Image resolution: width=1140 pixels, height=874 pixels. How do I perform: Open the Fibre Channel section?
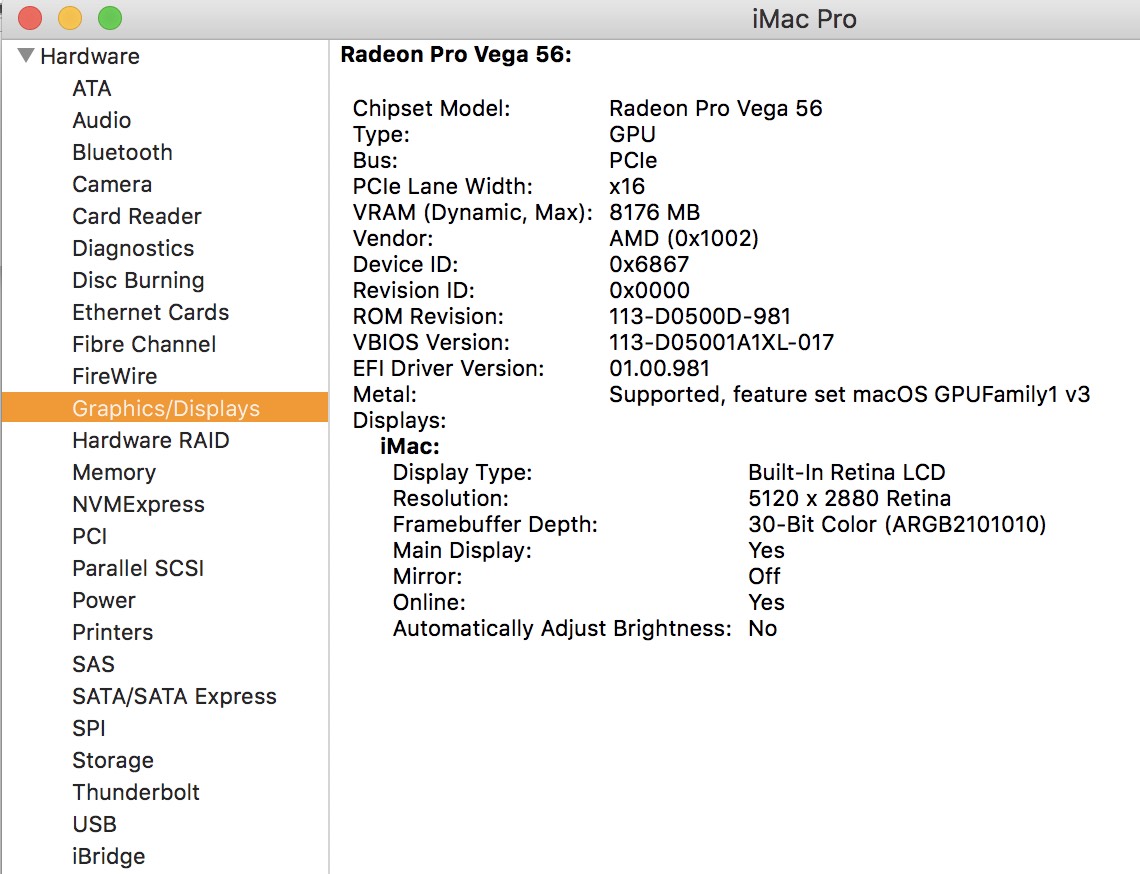[144, 344]
